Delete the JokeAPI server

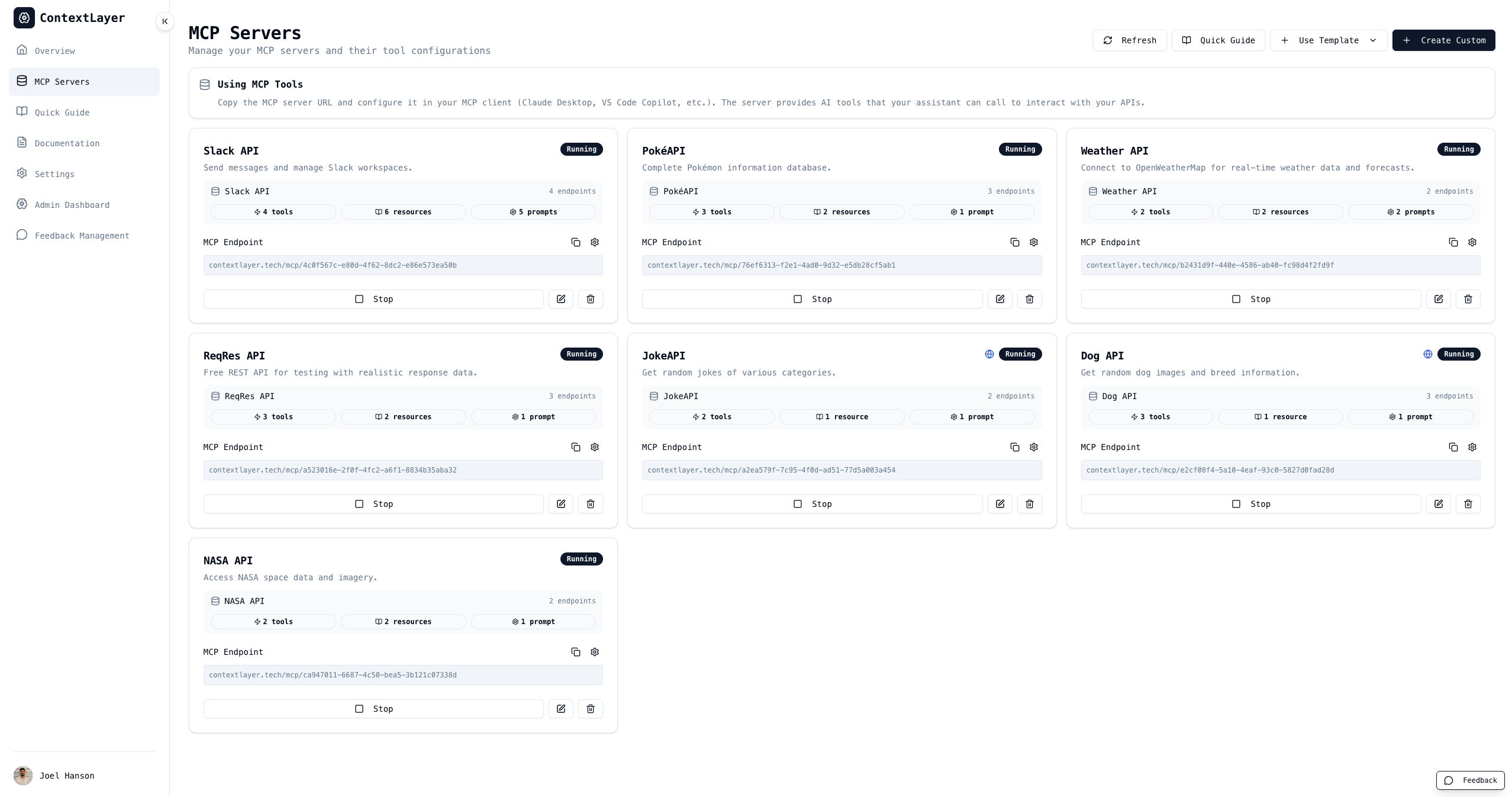tap(1029, 504)
